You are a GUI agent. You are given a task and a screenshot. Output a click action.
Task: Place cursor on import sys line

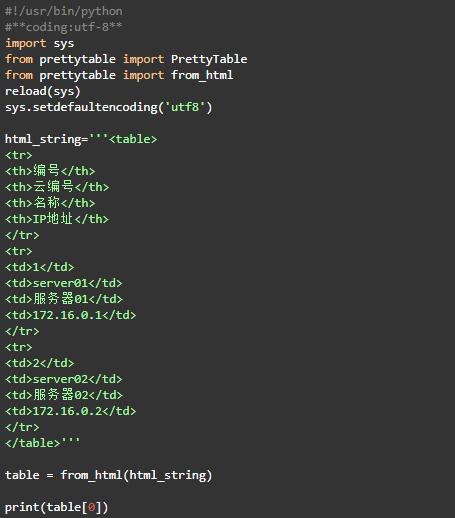point(39,43)
